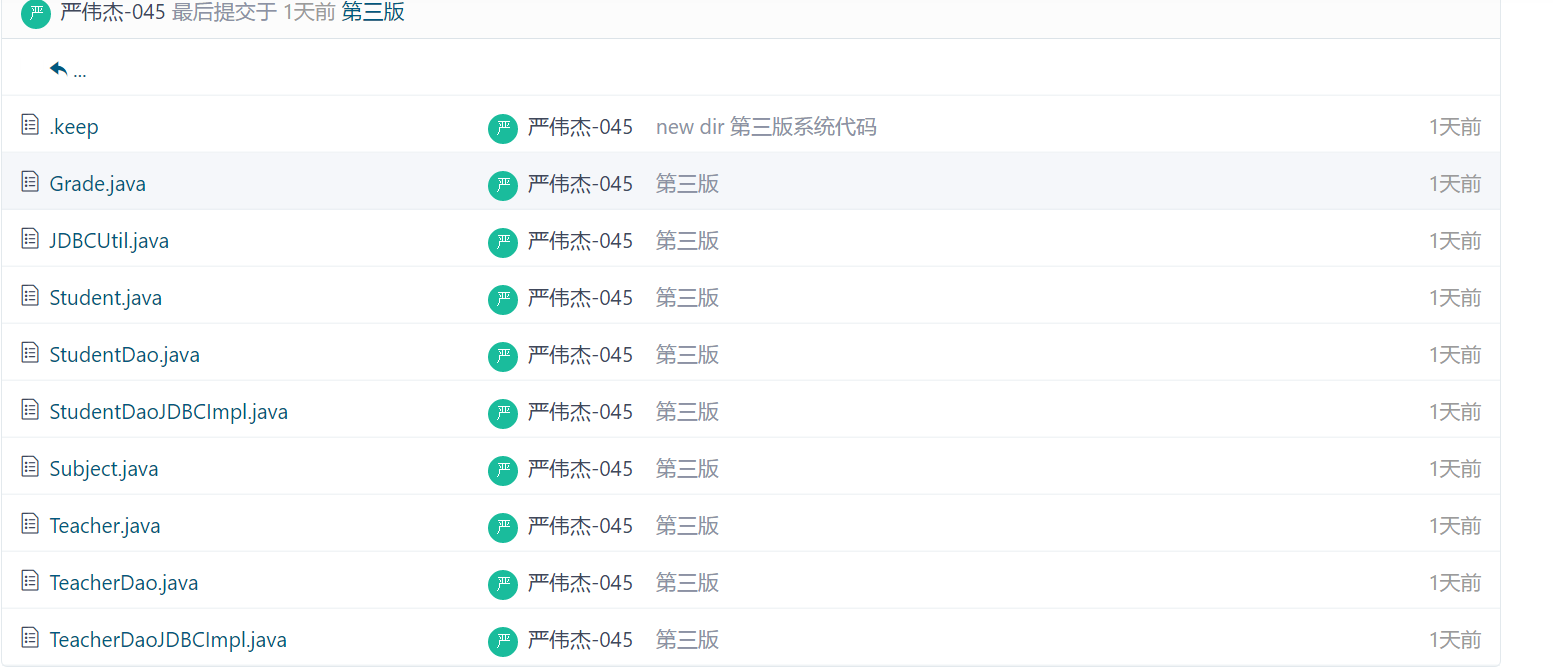Click the 第三版 commit message for Teacher.java
The height and width of the screenshot is (667, 1553).
pos(687,526)
